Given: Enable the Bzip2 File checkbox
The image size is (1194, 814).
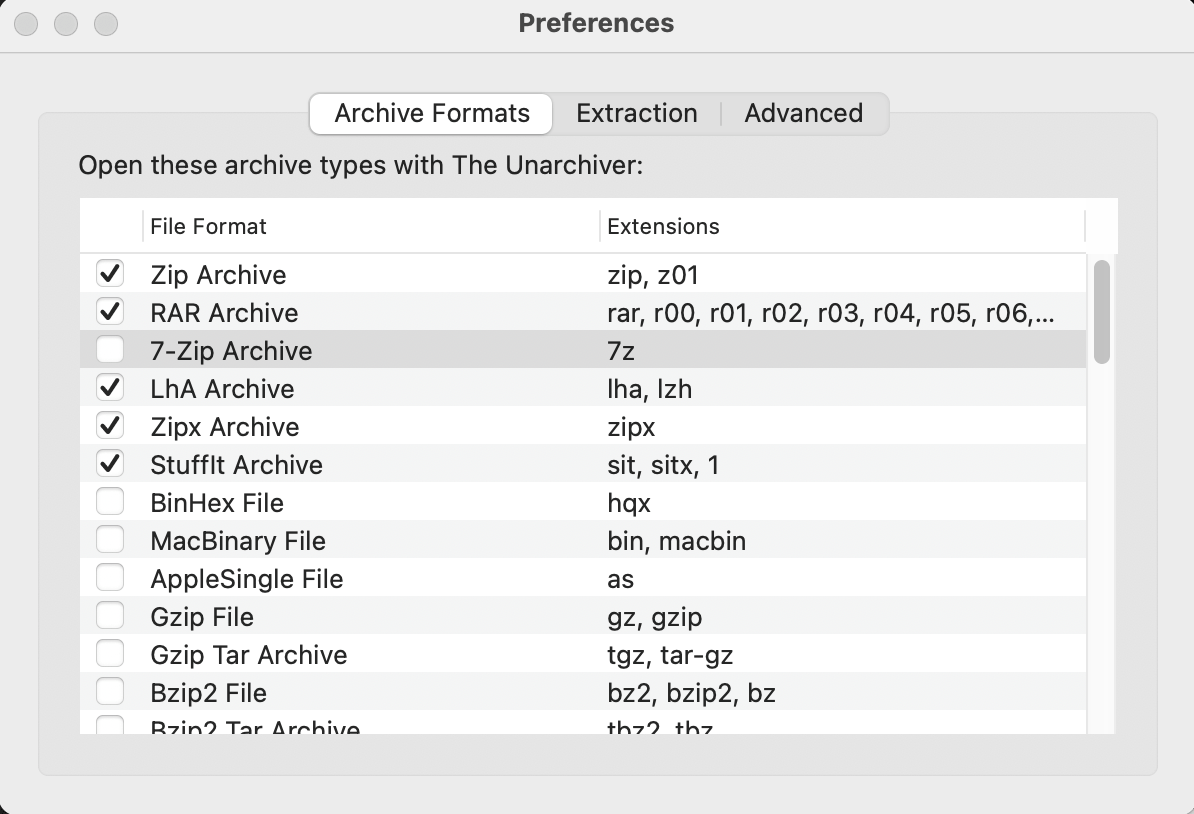Looking at the screenshot, I should (110, 692).
